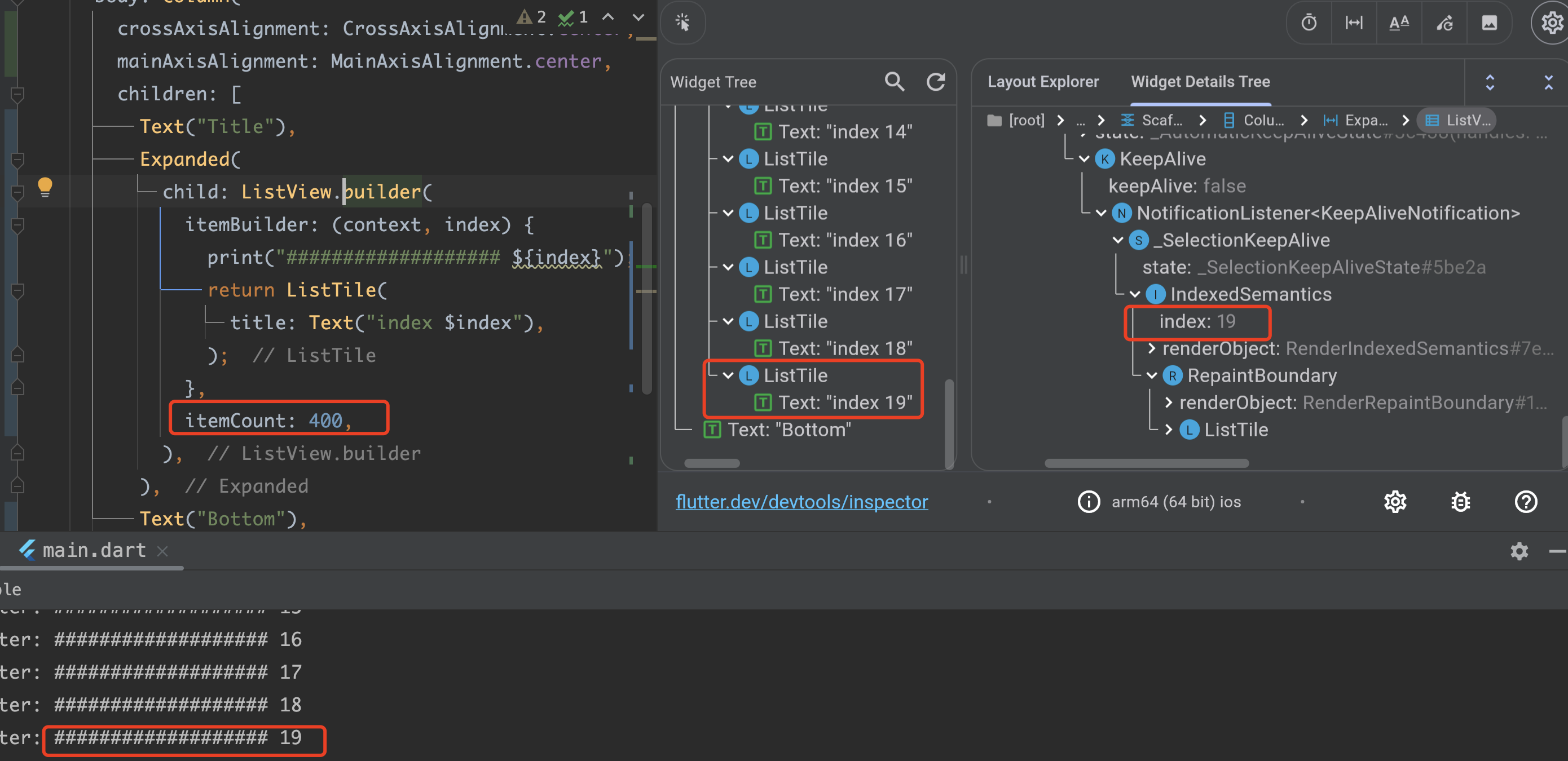Collapse ListTile containing index 17

coord(728,267)
